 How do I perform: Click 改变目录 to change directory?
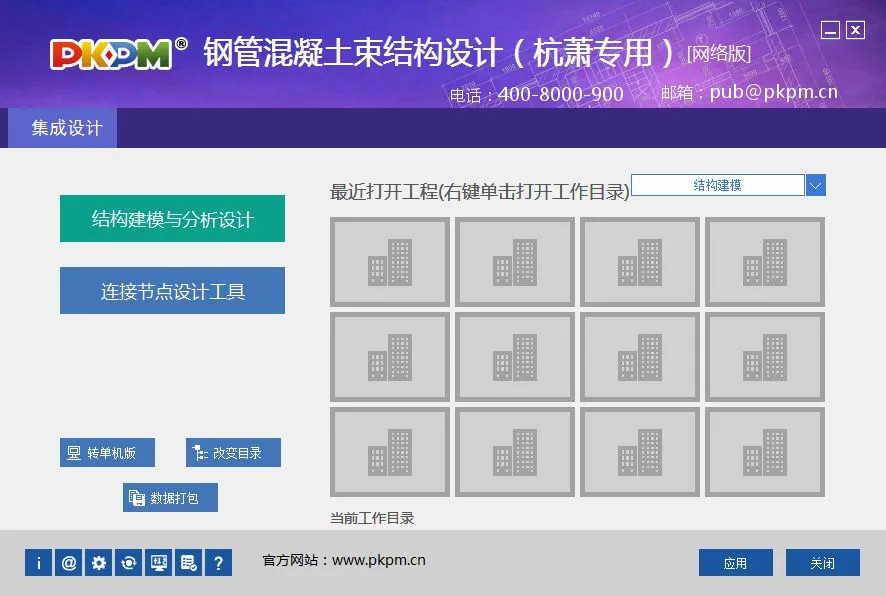[x=233, y=453]
